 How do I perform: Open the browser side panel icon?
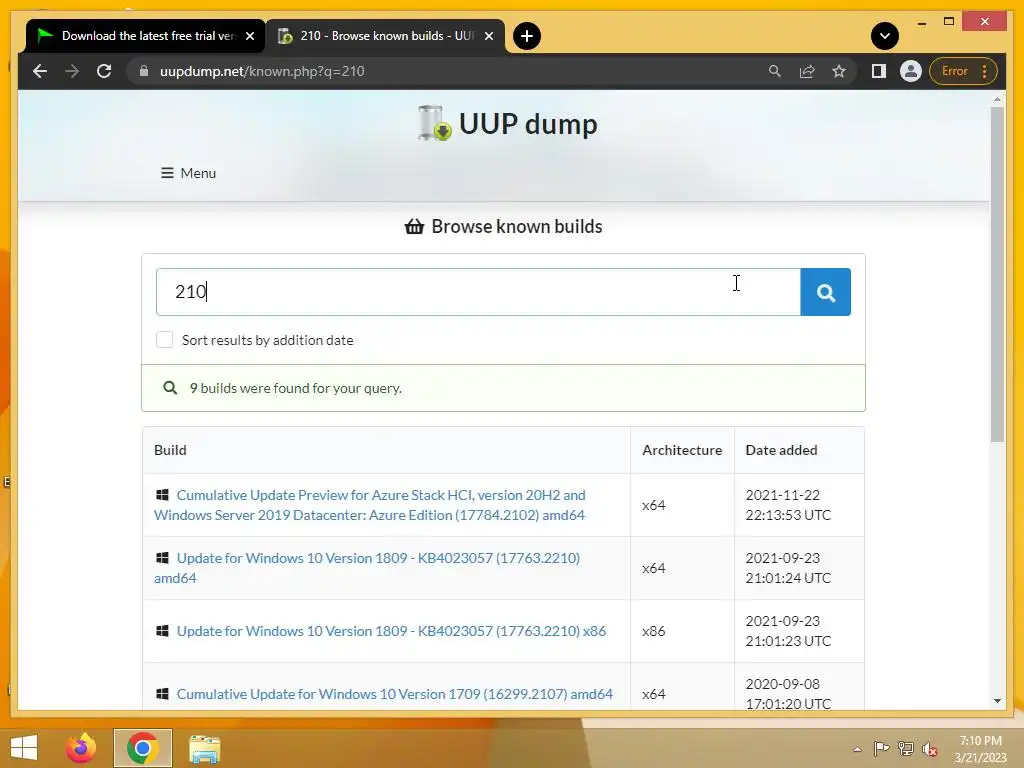(878, 71)
